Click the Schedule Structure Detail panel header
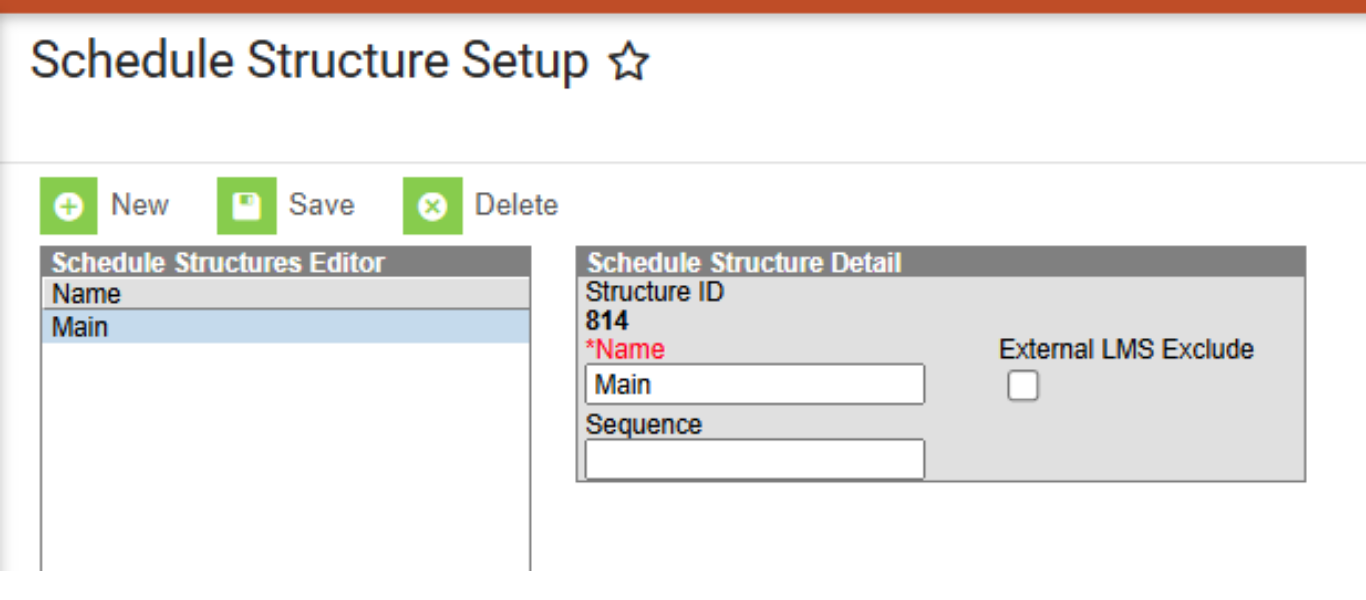This screenshot has width=1366, height=600. click(744, 263)
